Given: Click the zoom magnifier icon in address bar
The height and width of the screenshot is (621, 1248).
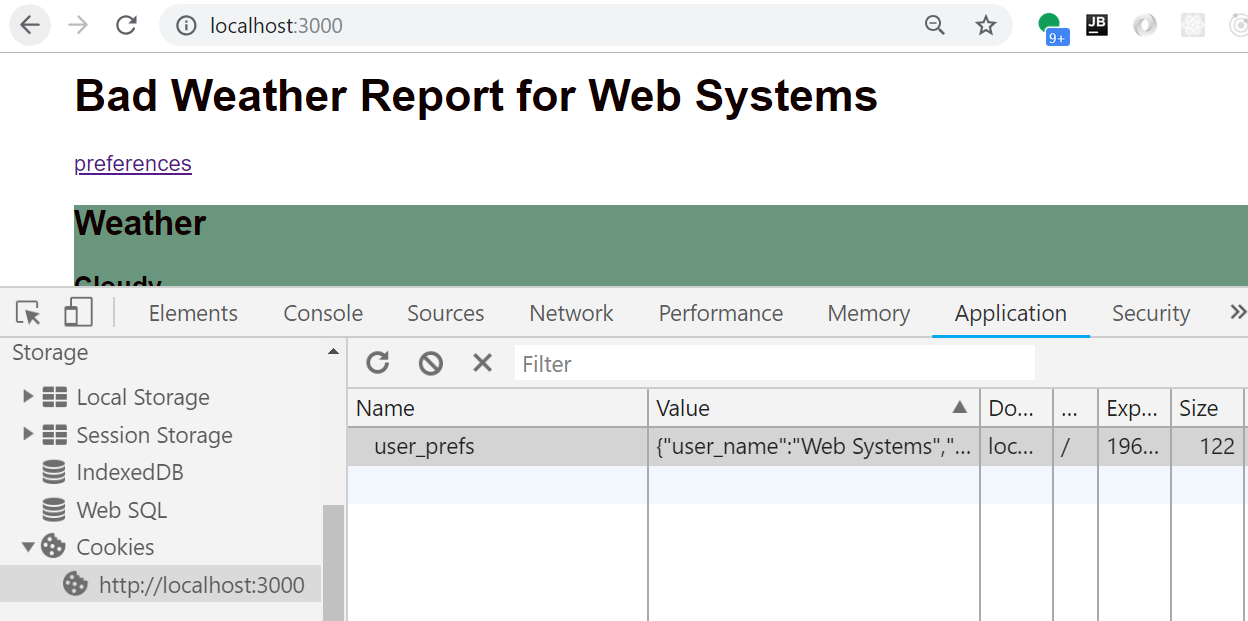Looking at the screenshot, I should click(x=935, y=25).
